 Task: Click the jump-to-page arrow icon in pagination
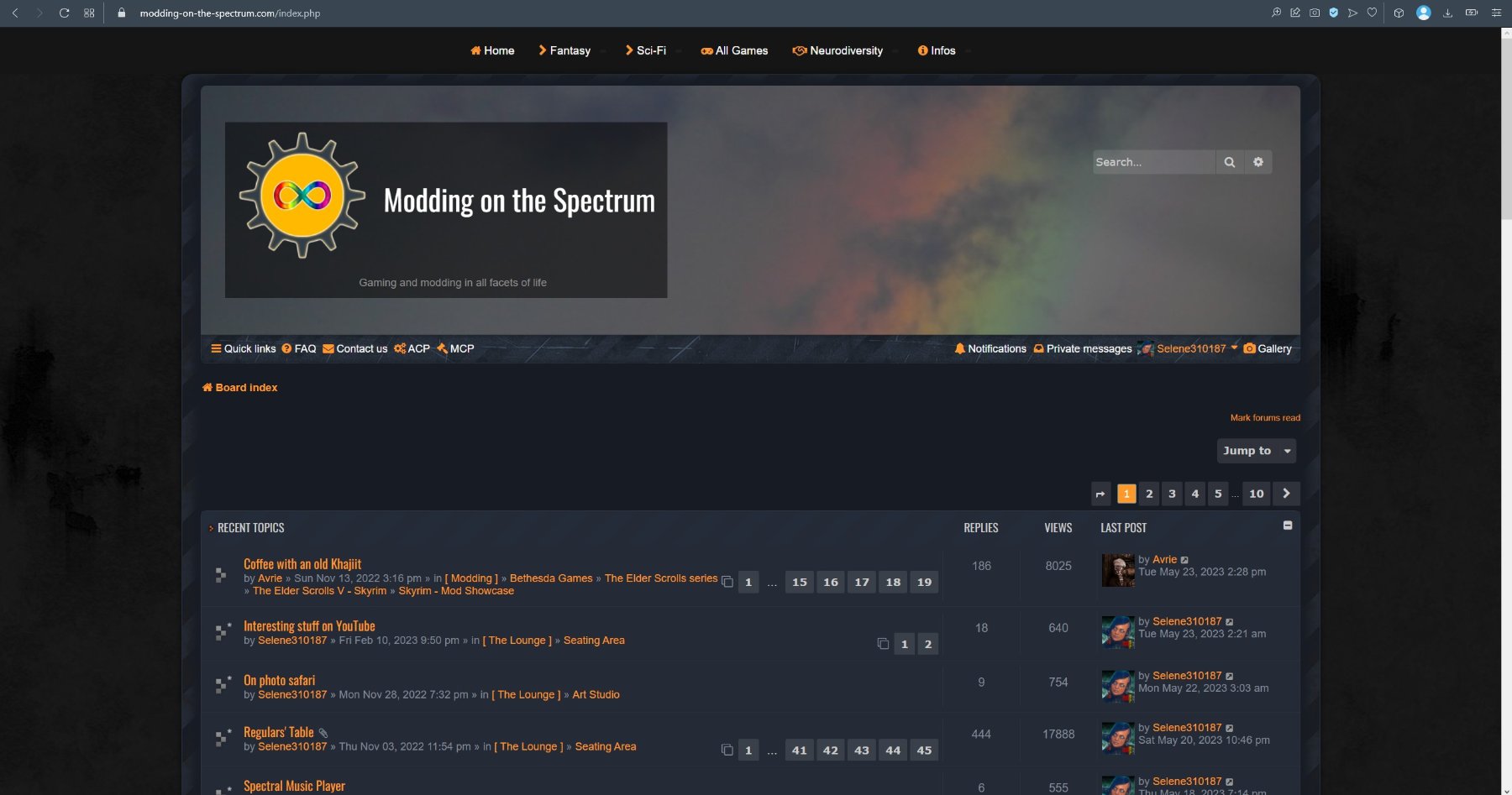[1100, 494]
